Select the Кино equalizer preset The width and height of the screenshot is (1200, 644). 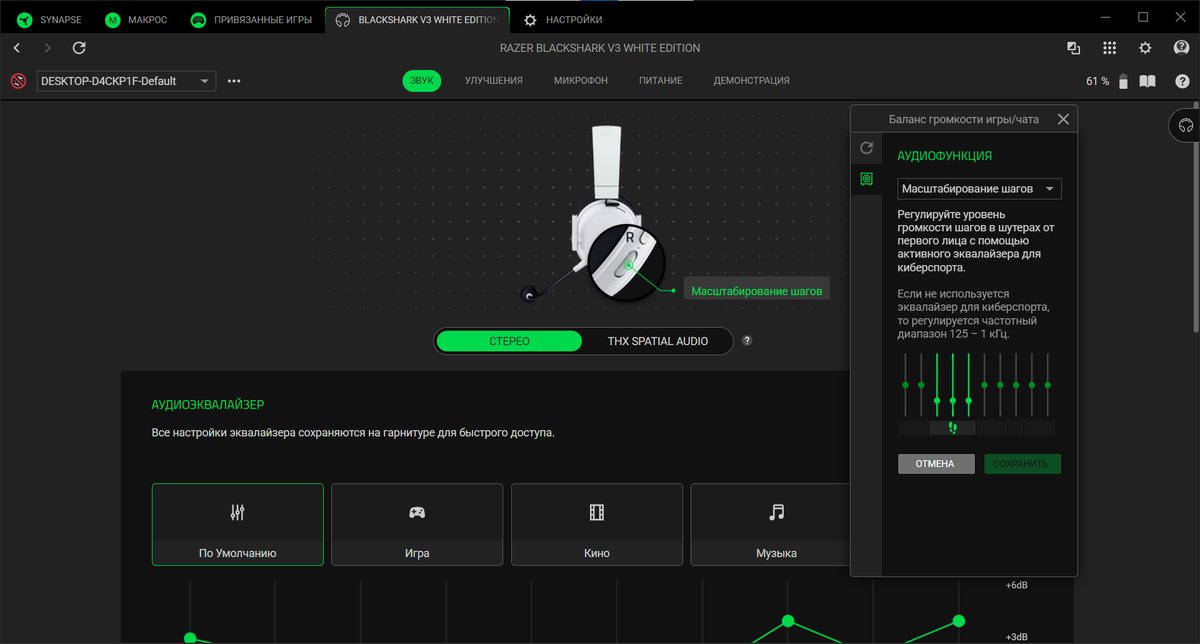597,525
